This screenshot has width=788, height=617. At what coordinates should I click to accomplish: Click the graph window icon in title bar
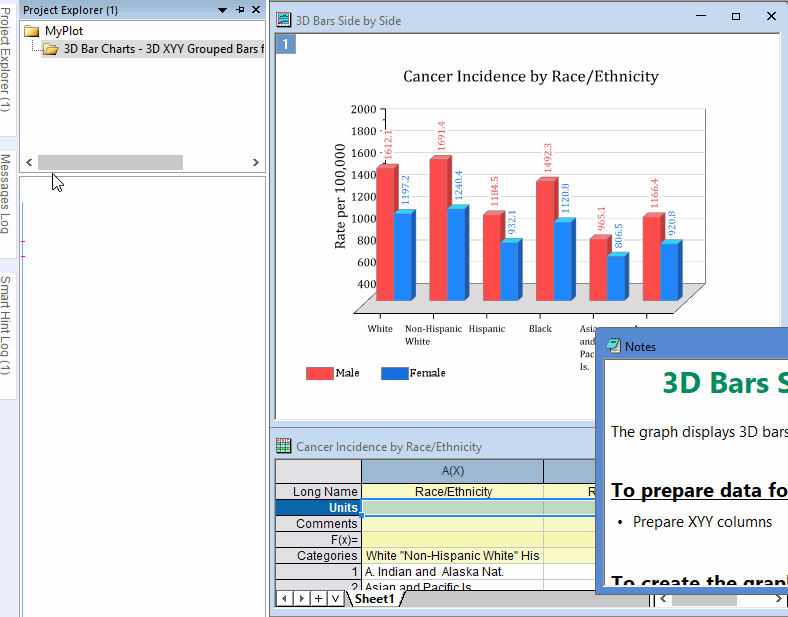point(285,20)
